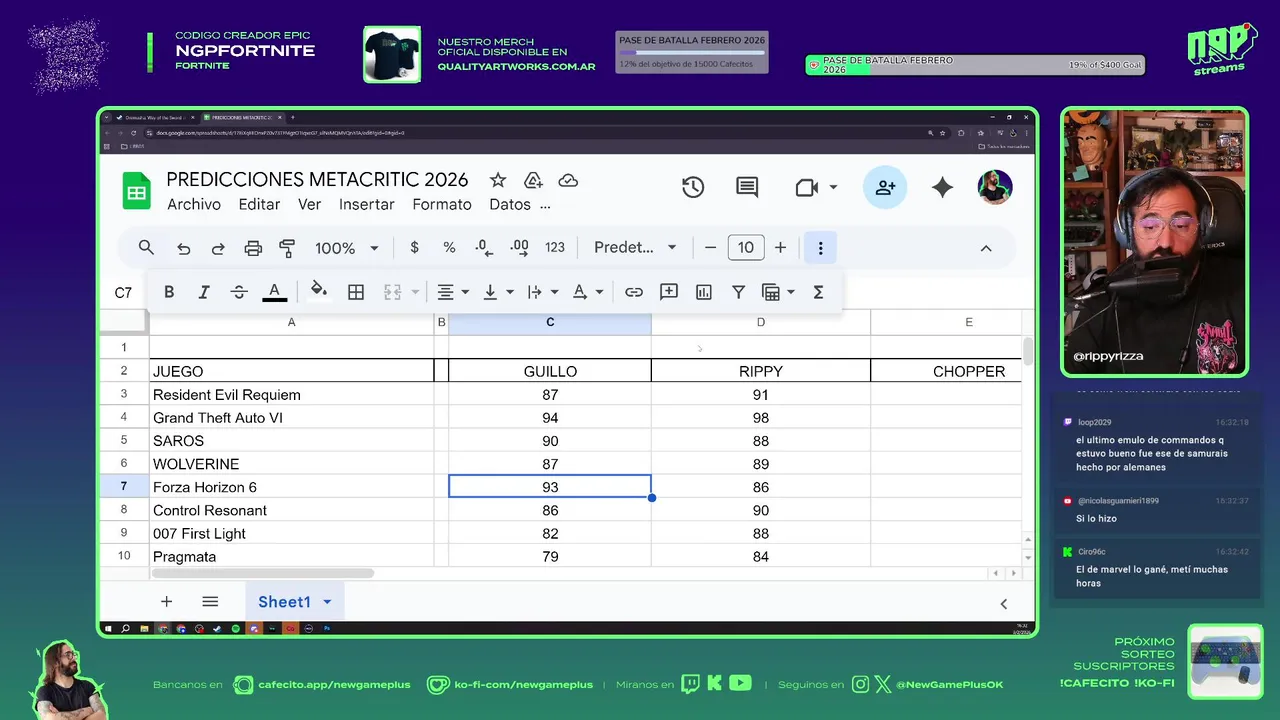The image size is (1280, 720).
Task: Add a new sheet with plus
Action: pos(167,602)
